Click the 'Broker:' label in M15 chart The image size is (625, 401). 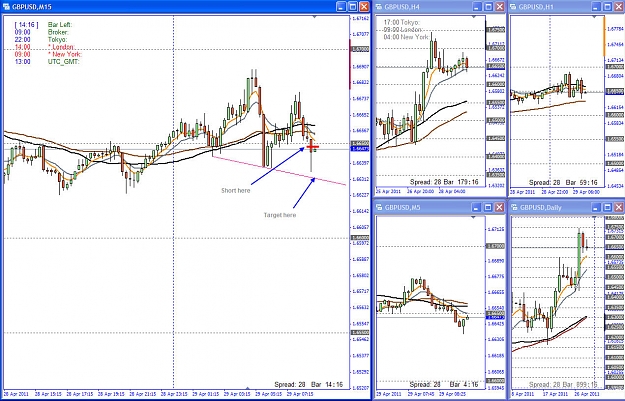click(x=58, y=32)
